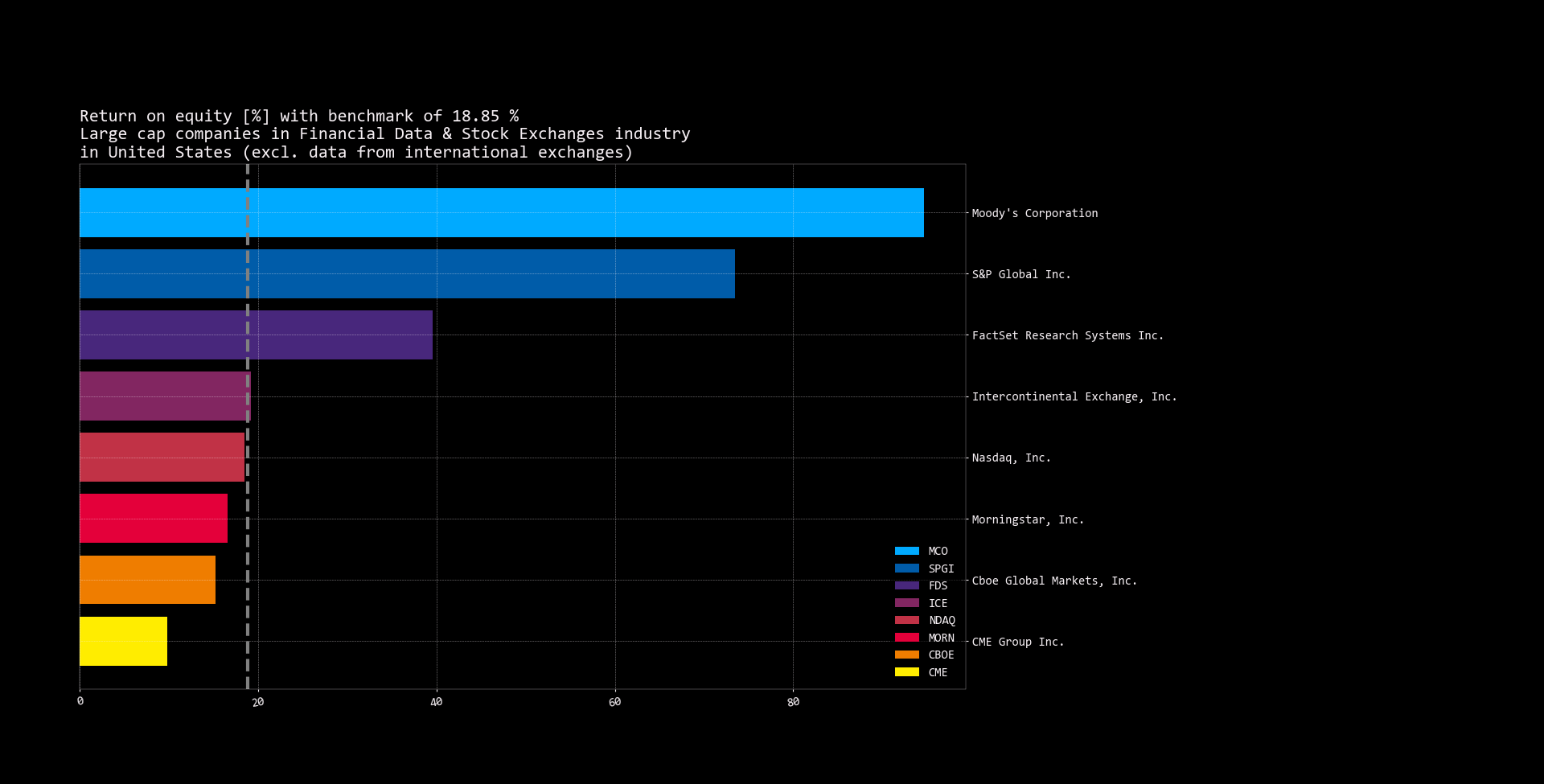
Task: Click the x-axis tick label 40
Action: (x=437, y=702)
